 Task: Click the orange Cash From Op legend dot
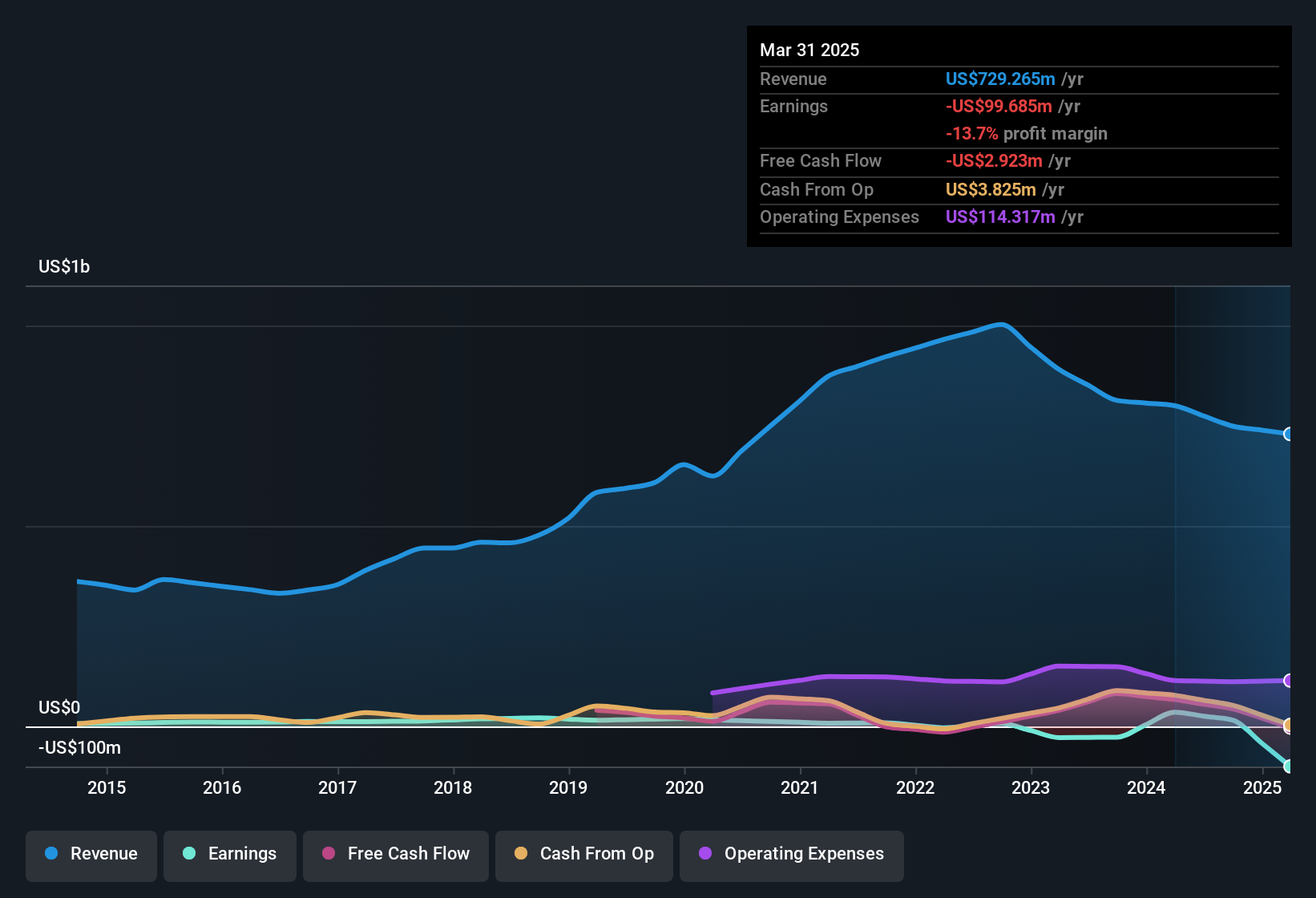tap(520, 854)
